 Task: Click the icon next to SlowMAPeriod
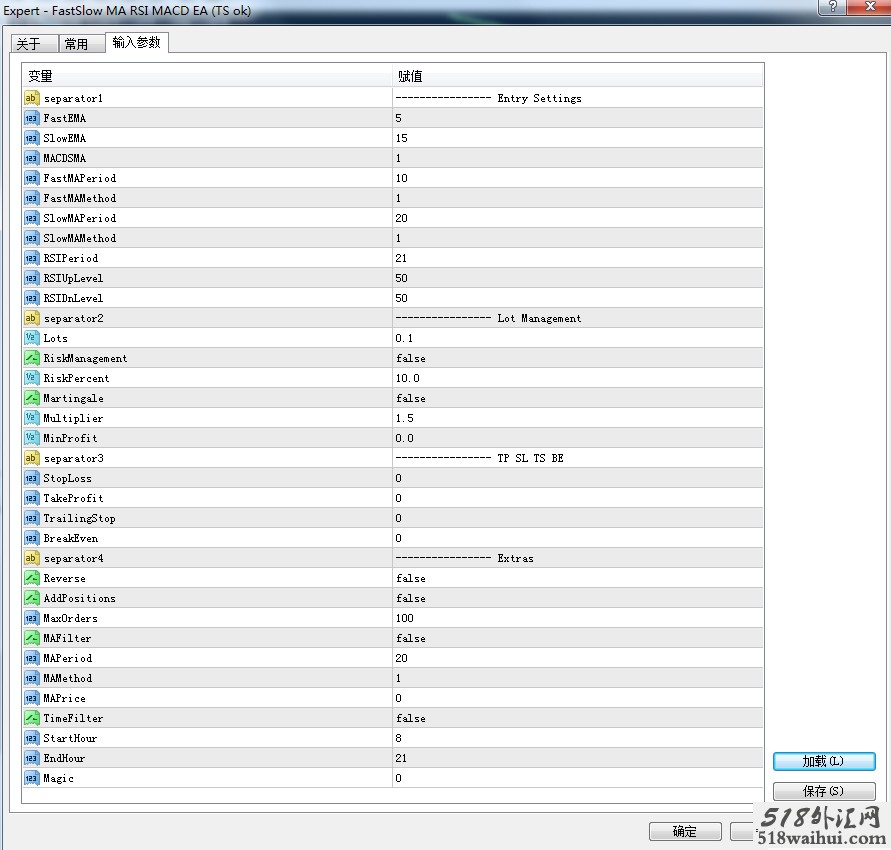(32, 218)
